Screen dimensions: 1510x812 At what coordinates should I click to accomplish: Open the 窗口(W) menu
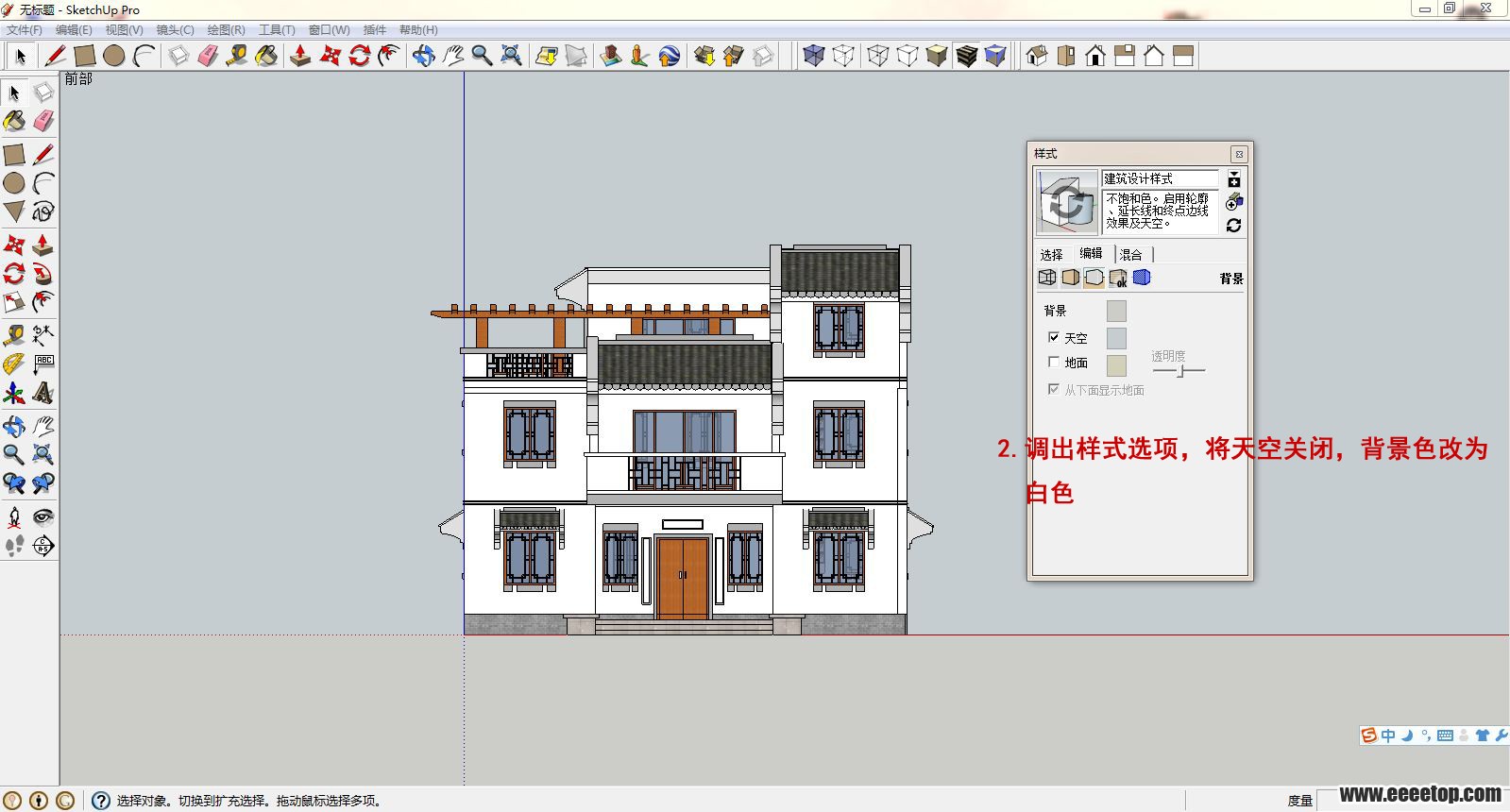[329, 30]
